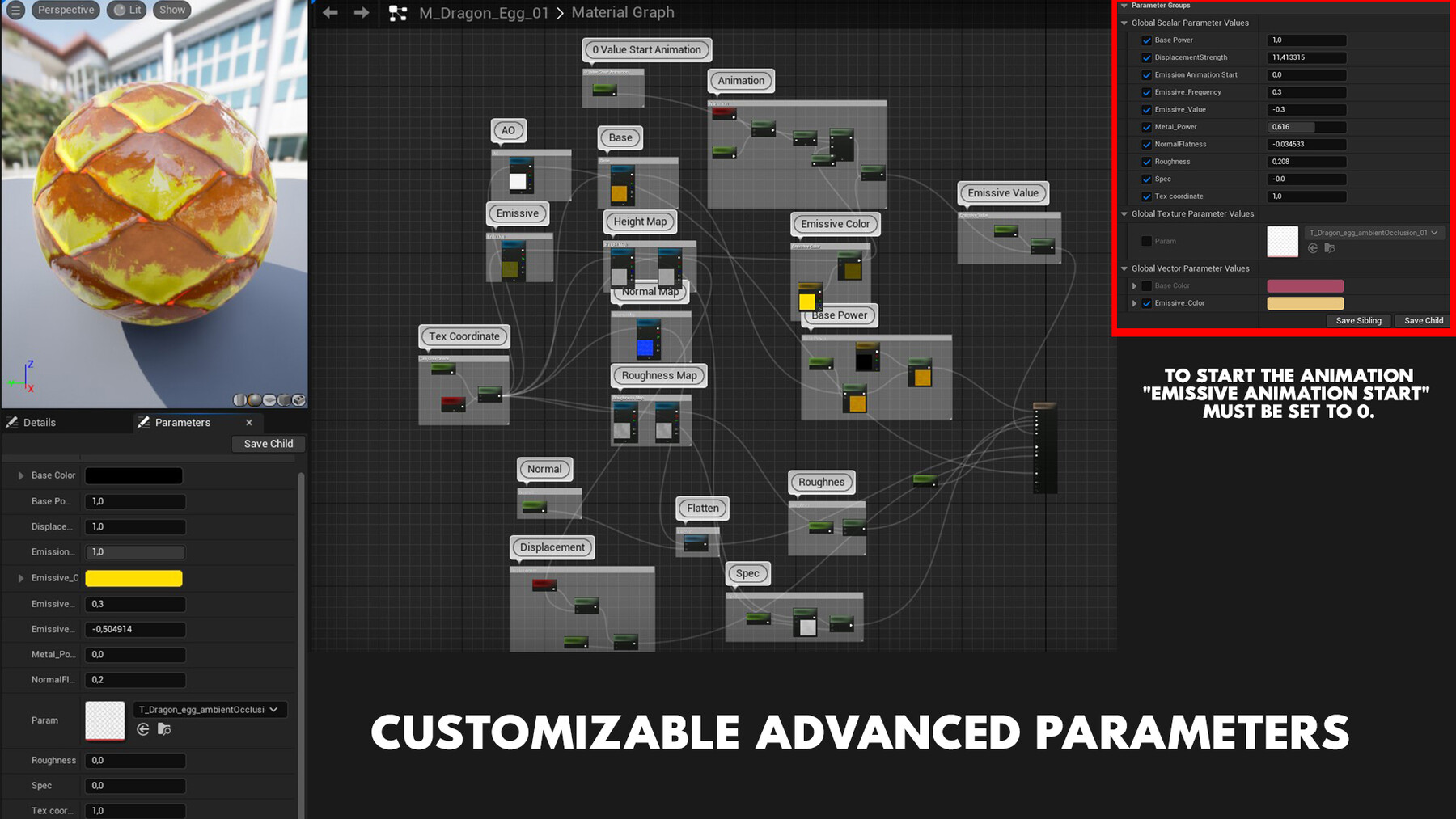Screen dimensions: 1456x819
Task: Click a preview shape icon below the egg viewport
Action: click(x=253, y=399)
